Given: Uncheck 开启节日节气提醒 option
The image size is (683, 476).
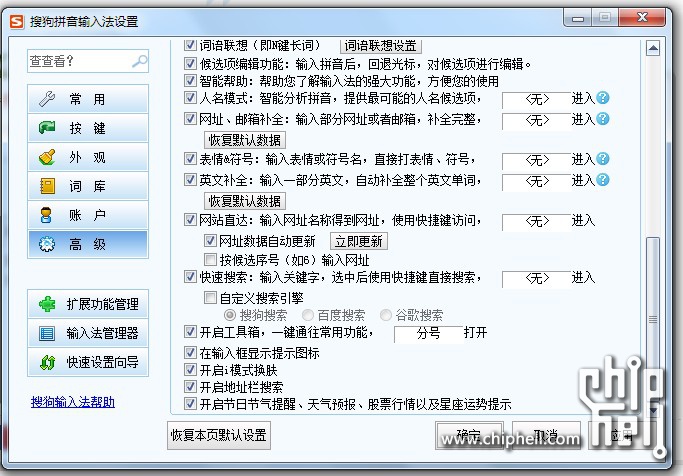Looking at the screenshot, I should click(190, 404).
